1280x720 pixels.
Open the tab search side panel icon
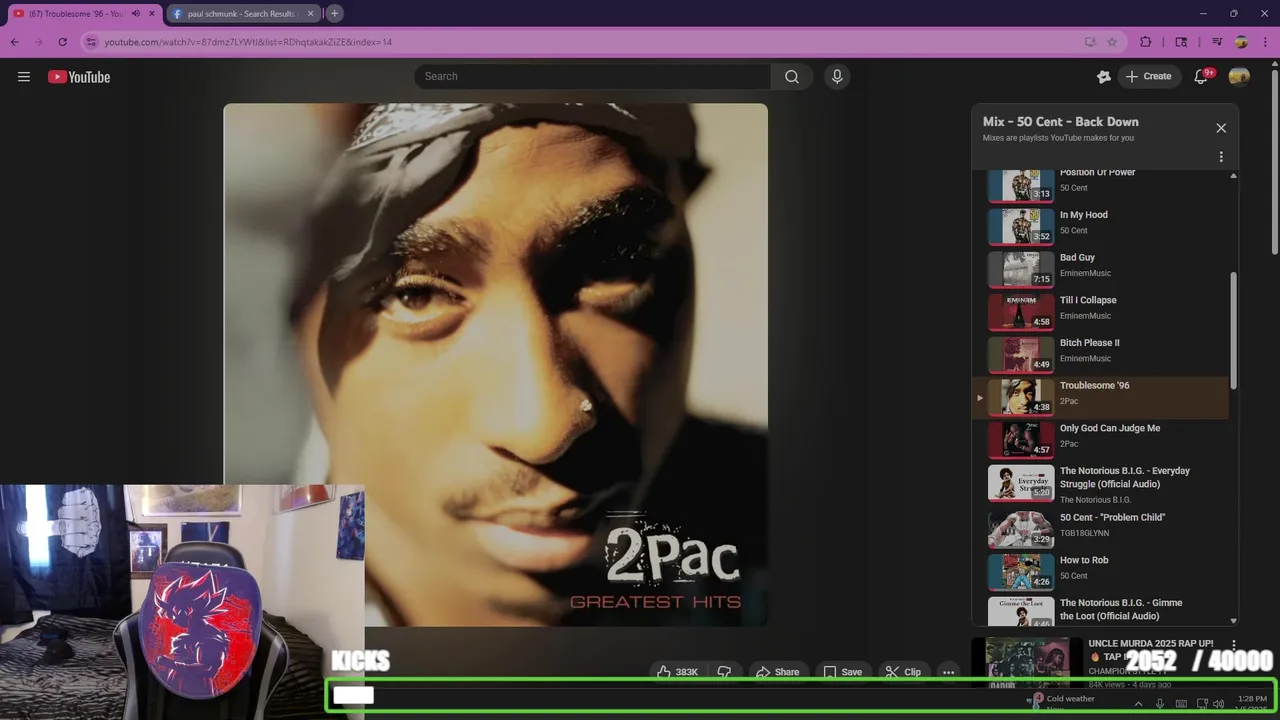pyautogui.click(x=1181, y=42)
